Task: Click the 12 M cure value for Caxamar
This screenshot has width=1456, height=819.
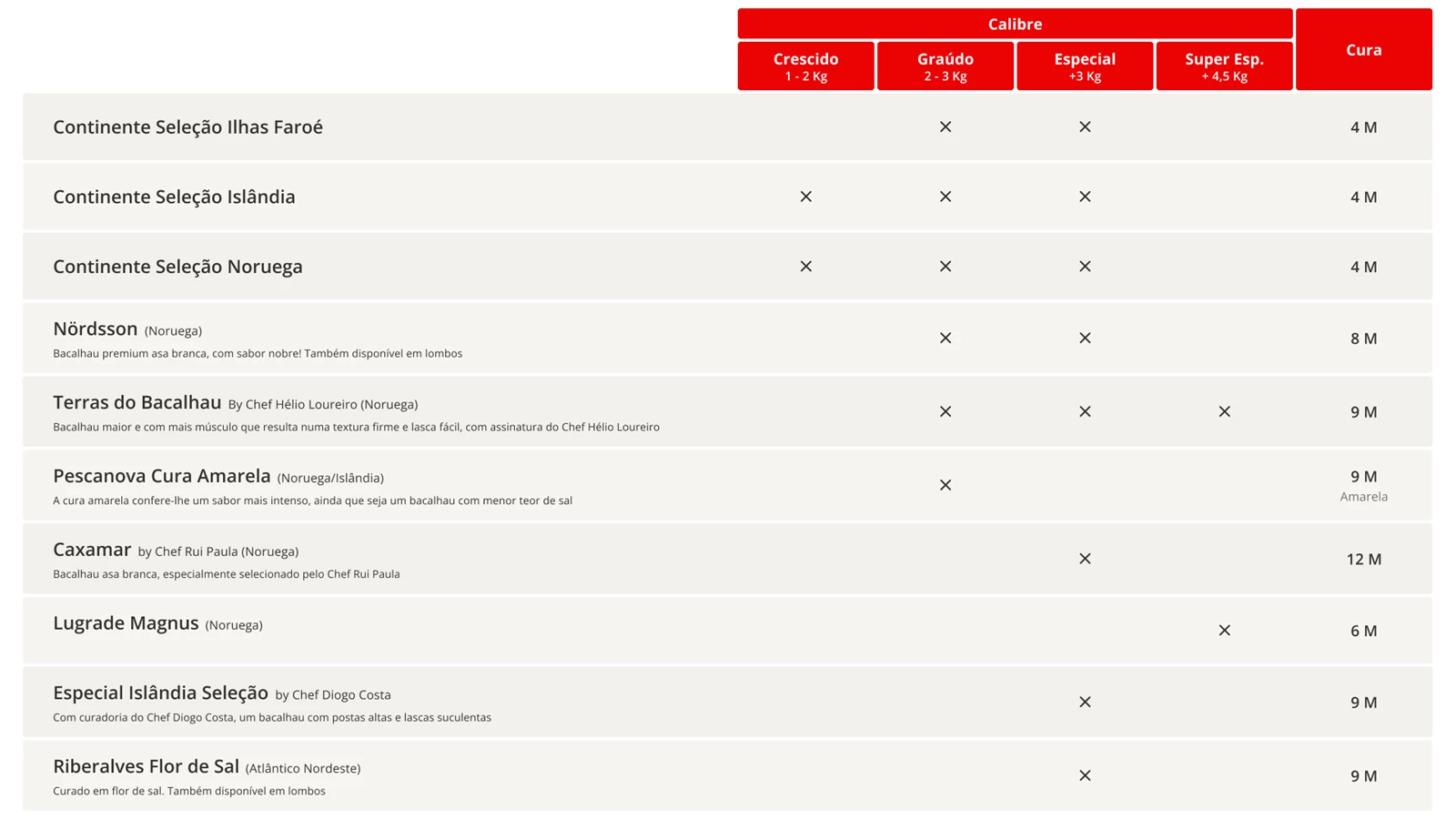Action: coord(1363,560)
